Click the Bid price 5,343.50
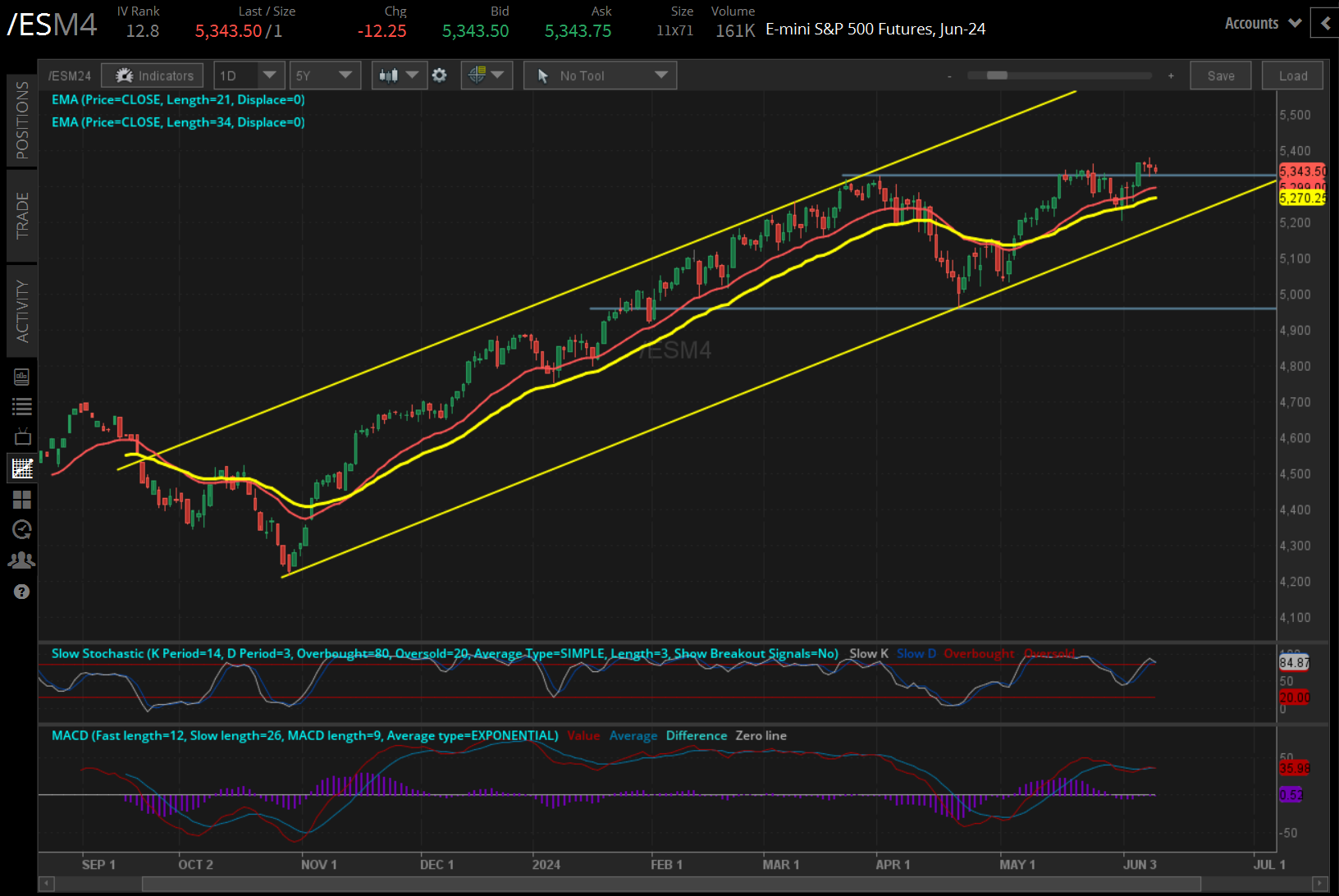The height and width of the screenshot is (896, 1339). coord(476,31)
